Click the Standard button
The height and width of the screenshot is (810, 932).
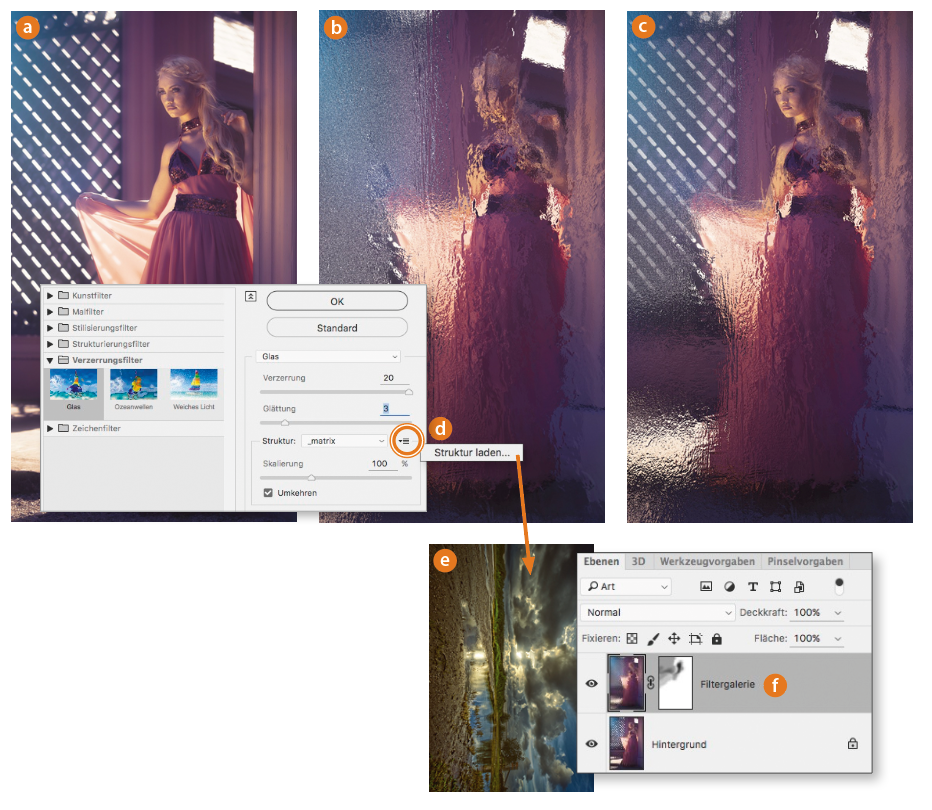point(337,328)
